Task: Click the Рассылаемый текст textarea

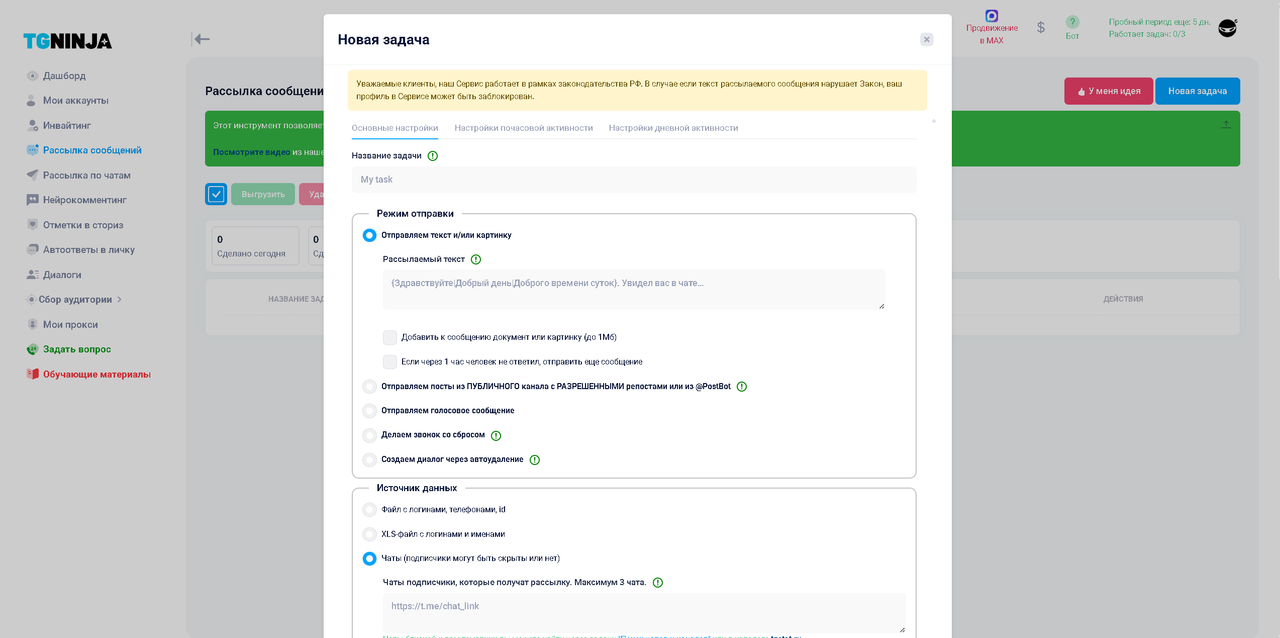Action: click(x=634, y=289)
